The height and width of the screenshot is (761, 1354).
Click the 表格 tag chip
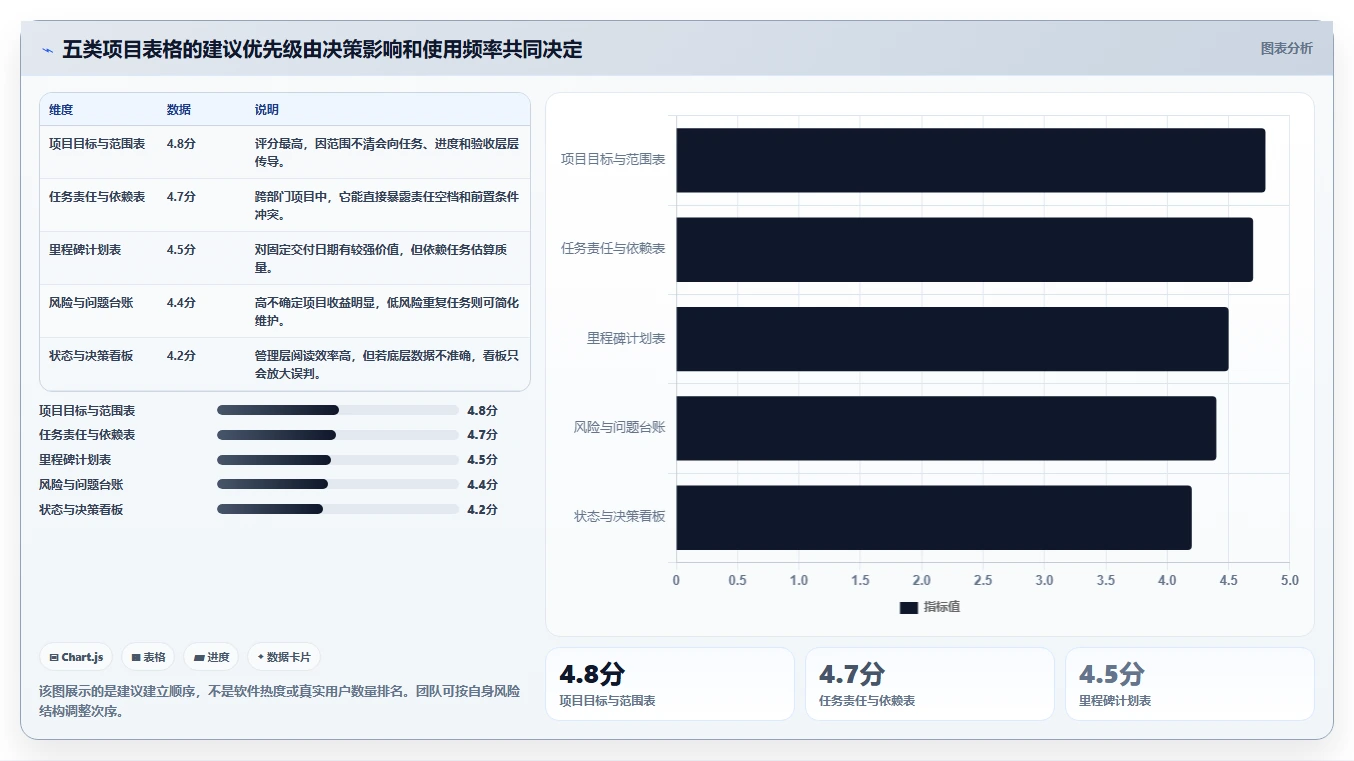click(148, 657)
